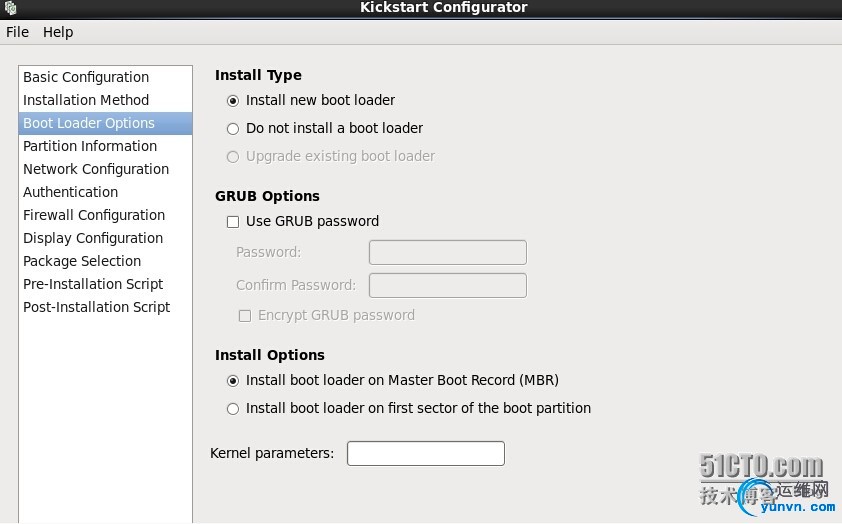Go to the Installation Method section
Image resolution: width=842 pixels, height=524 pixels.
[x=86, y=100]
